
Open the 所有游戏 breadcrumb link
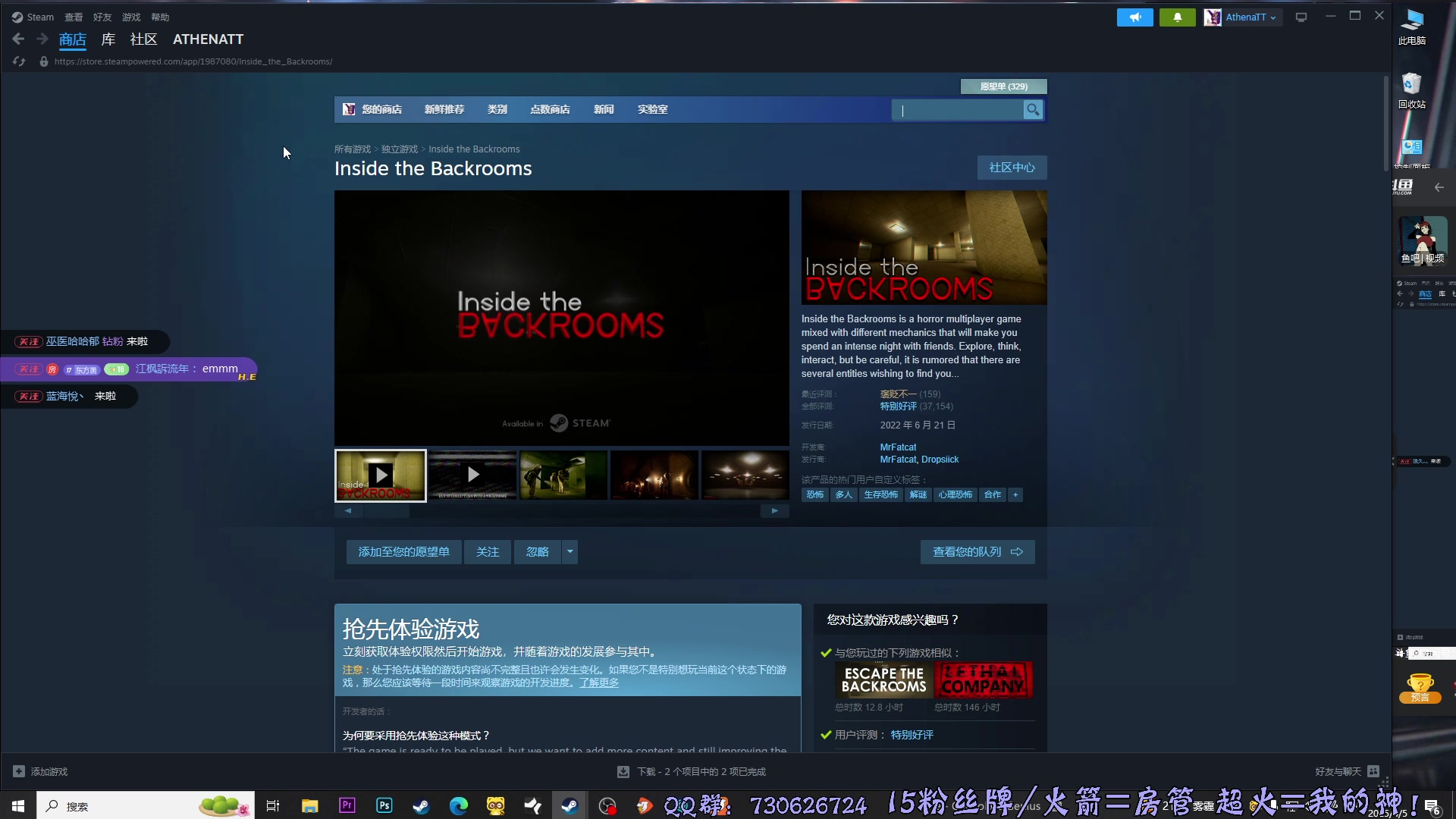pyautogui.click(x=353, y=149)
